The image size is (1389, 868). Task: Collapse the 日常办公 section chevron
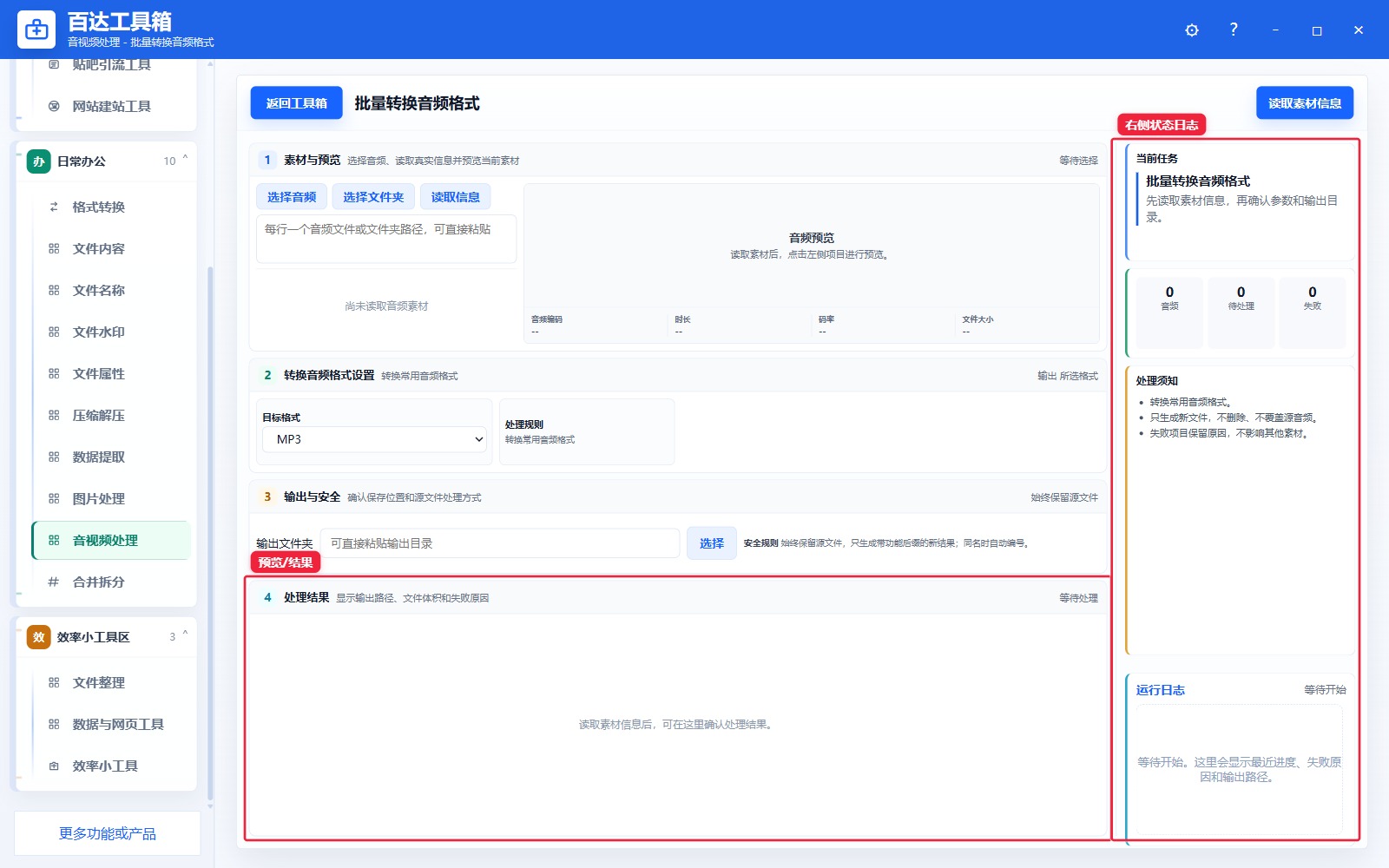185,160
